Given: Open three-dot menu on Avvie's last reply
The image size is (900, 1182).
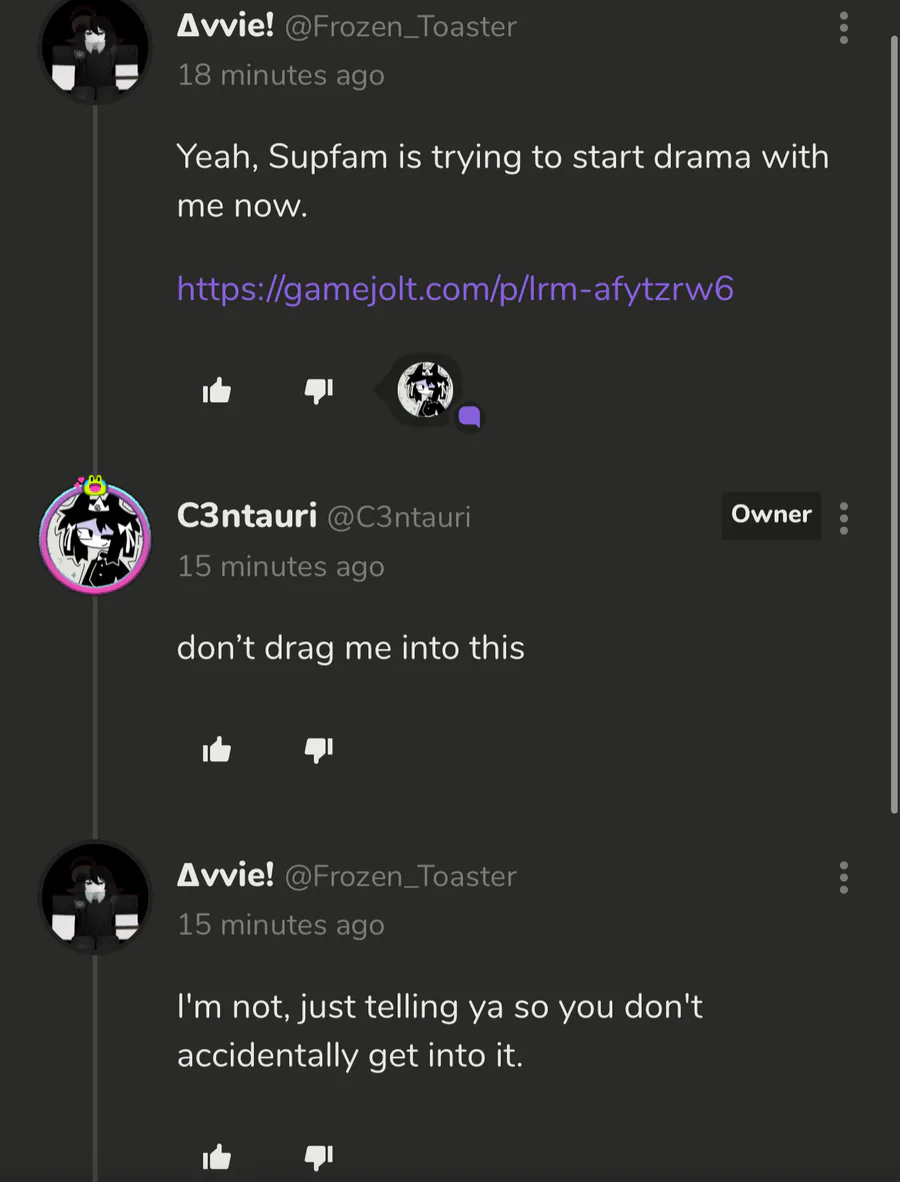Looking at the screenshot, I should [844, 877].
